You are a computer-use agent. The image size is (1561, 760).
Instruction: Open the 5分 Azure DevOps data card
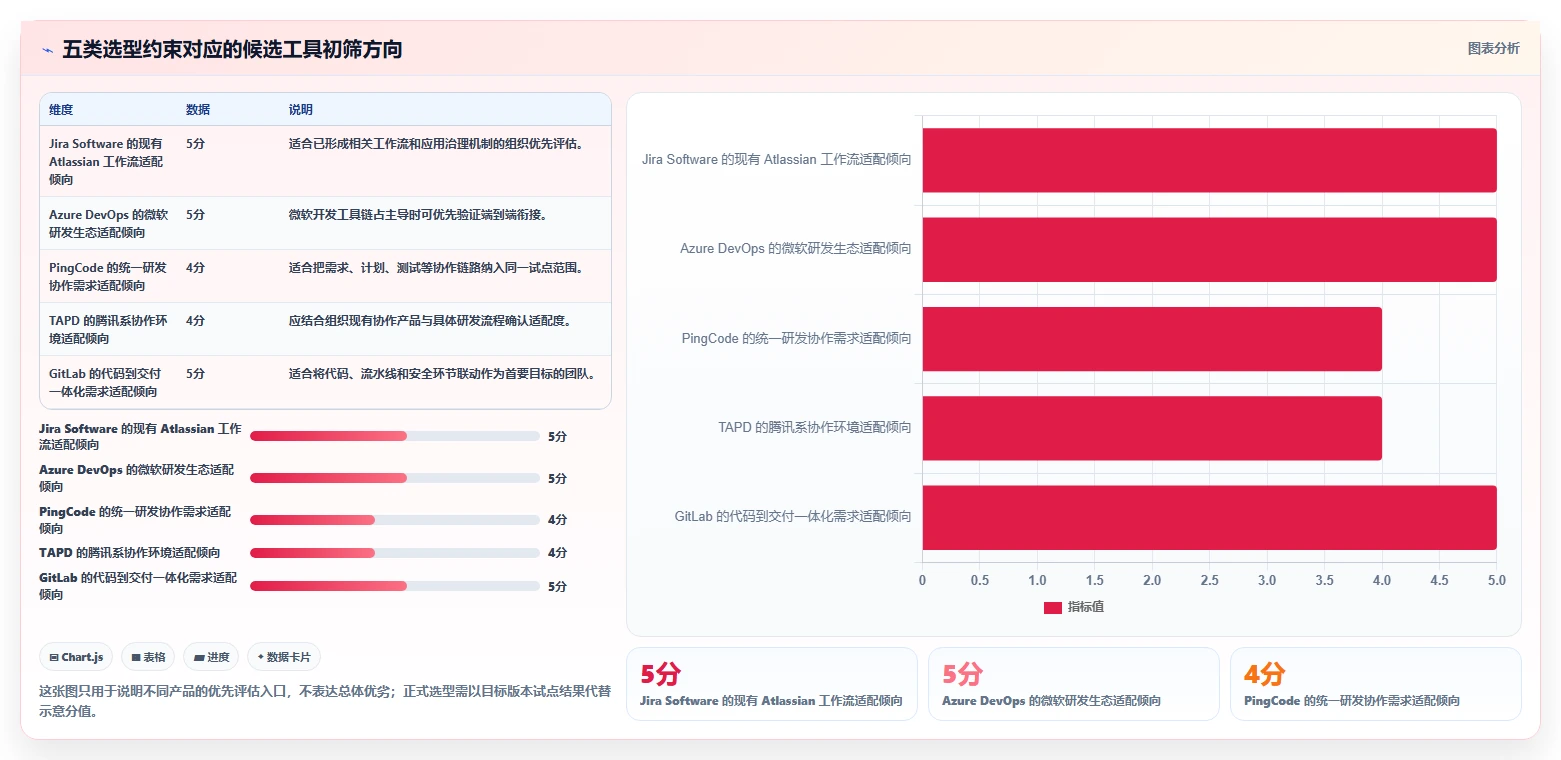point(1073,684)
